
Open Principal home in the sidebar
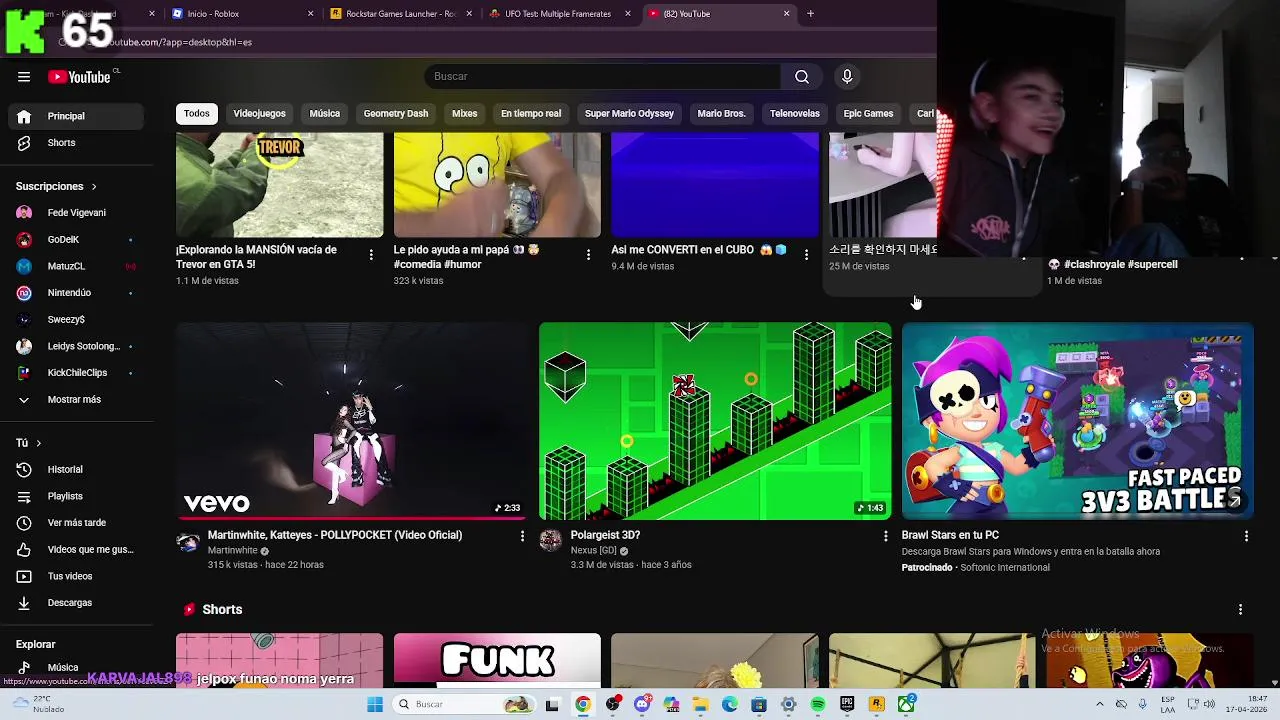point(76,116)
